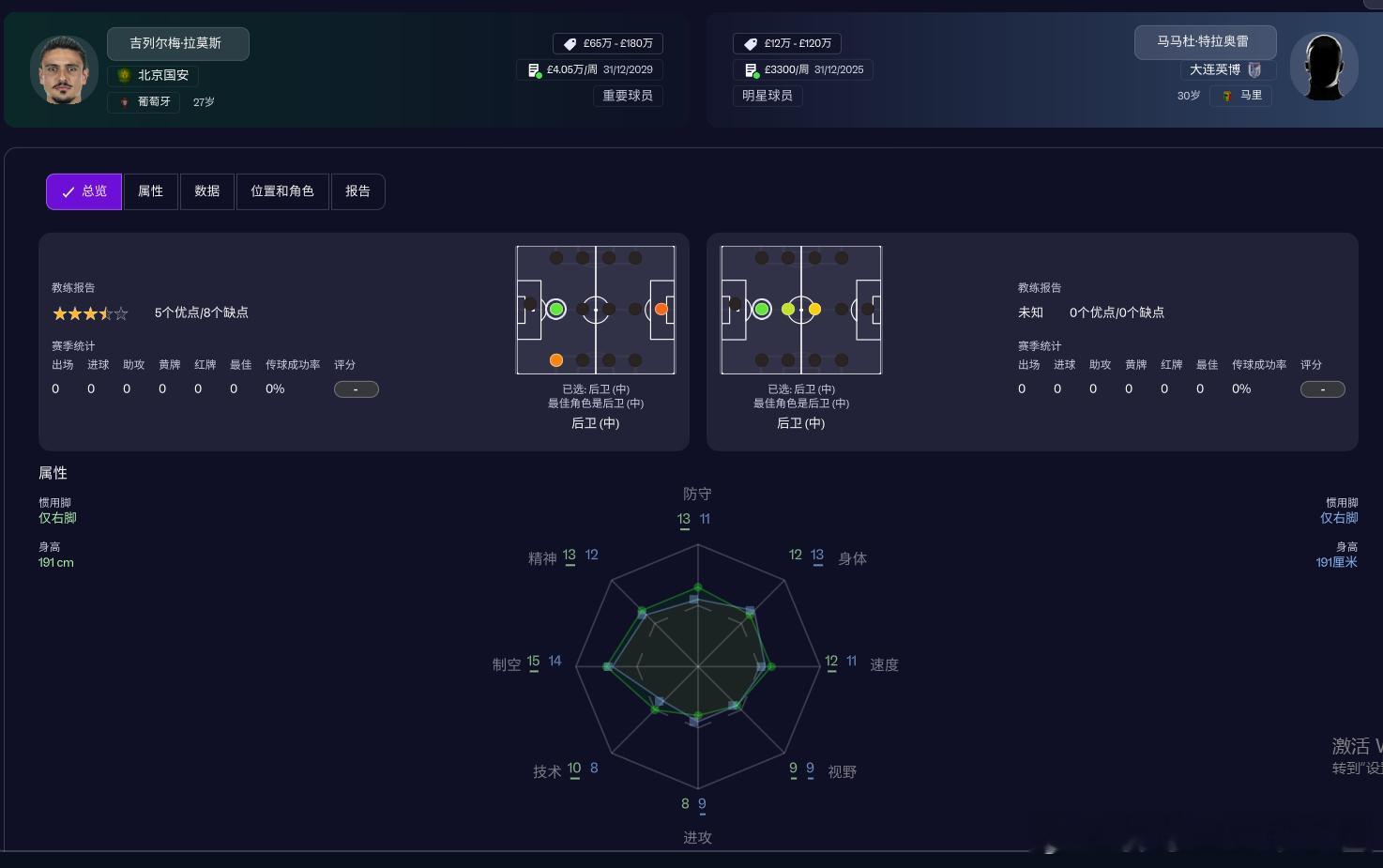This screenshot has width=1383, height=868.
Task: Click the 5个优点/8个缺点 summary
Action: pos(202,312)
